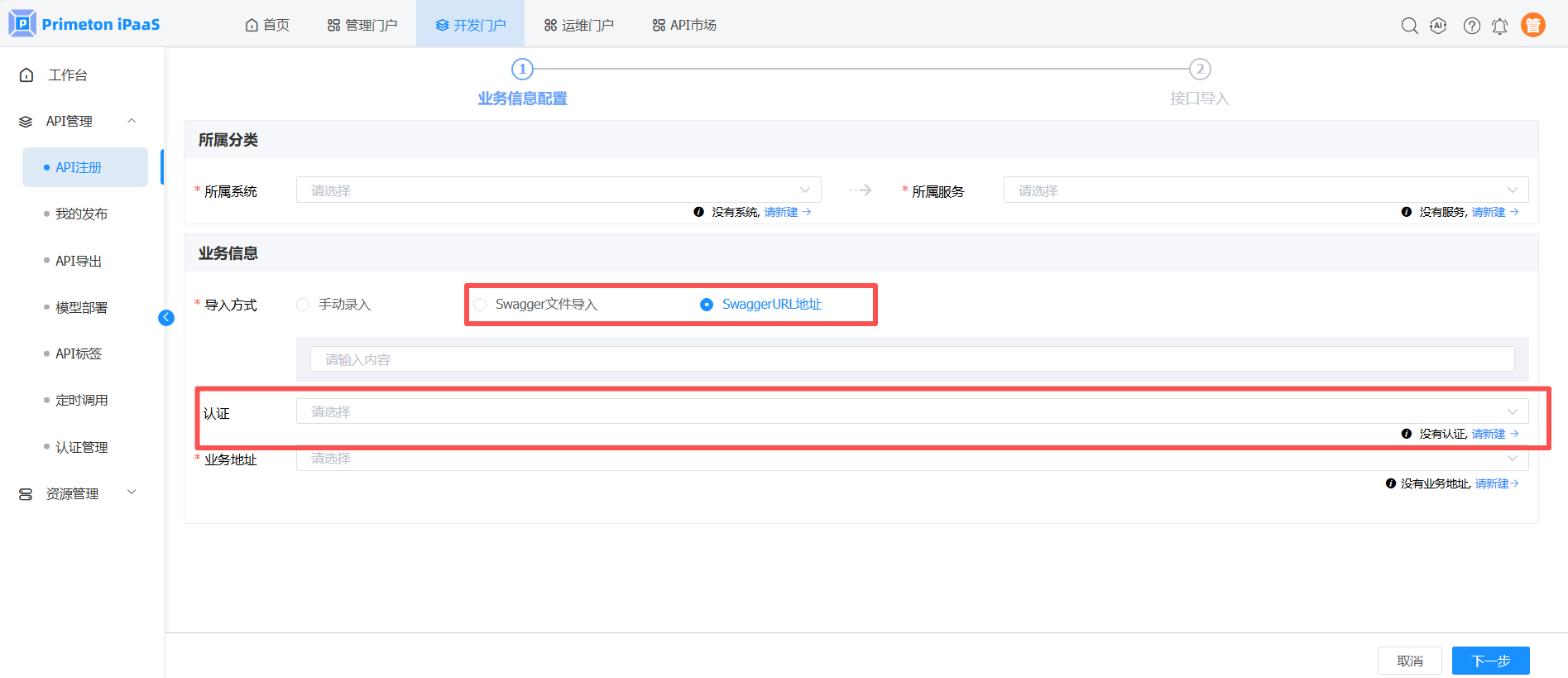
Task: Select the Swagger文件导入 radio option
Action: [x=481, y=305]
